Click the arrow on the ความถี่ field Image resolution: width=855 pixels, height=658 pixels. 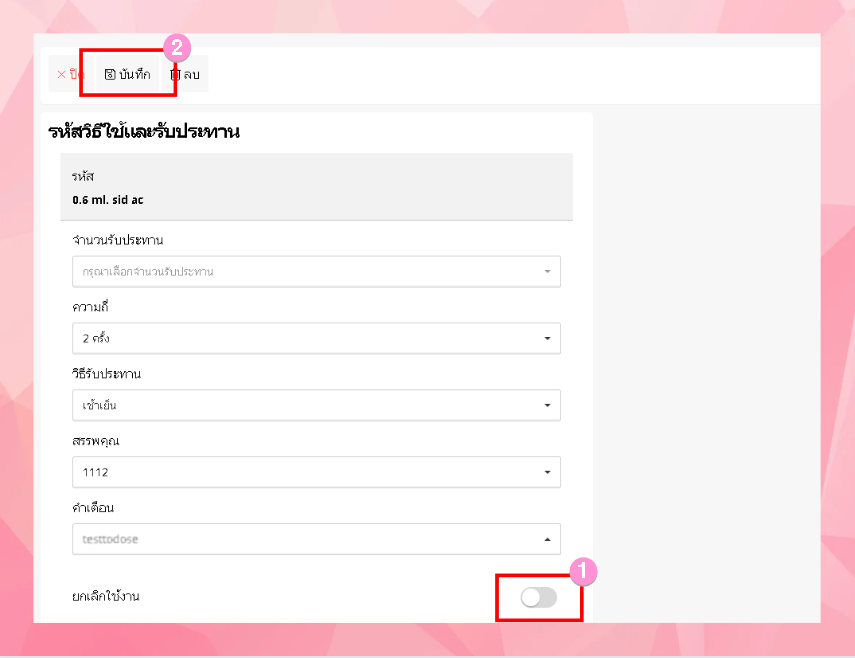click(547, 338)
